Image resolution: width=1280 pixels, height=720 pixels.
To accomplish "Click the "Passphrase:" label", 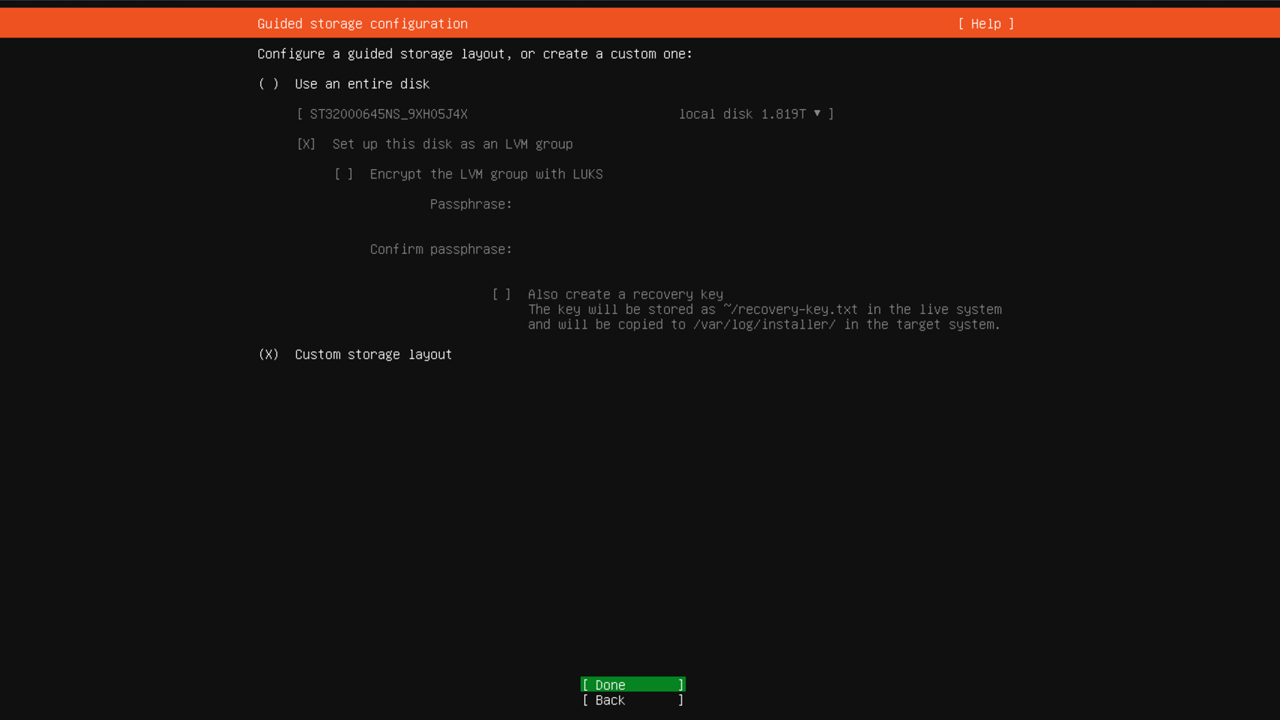I will click(x=471, y=204).
